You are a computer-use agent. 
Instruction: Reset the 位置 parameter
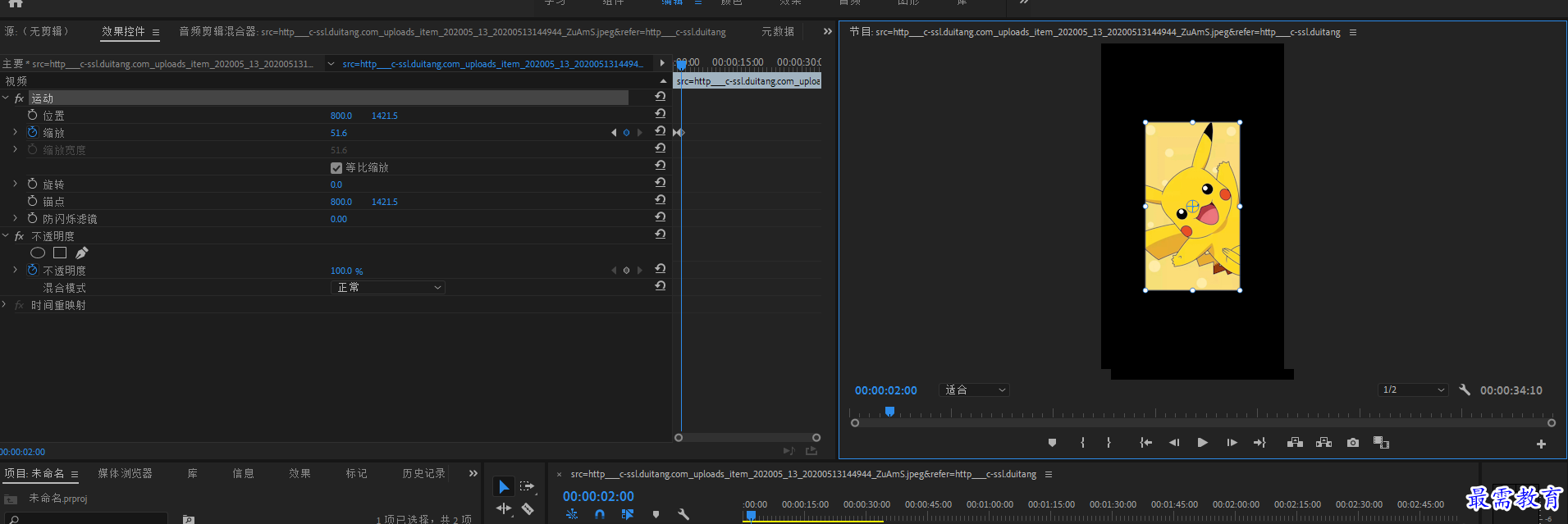(x=660, y=114)
